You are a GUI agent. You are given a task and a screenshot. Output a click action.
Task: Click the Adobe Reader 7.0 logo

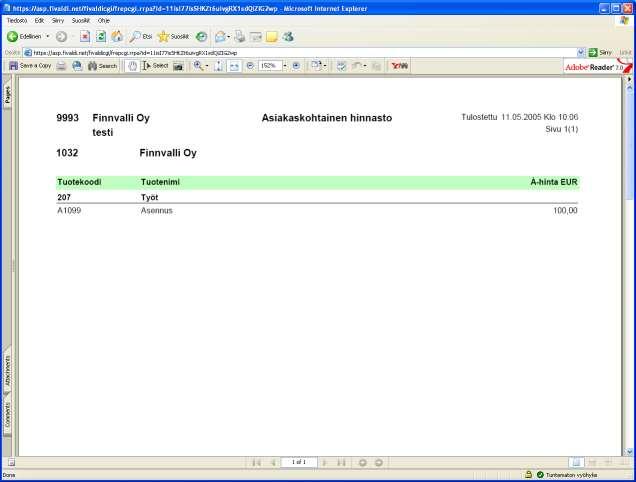tap(597, 67)
